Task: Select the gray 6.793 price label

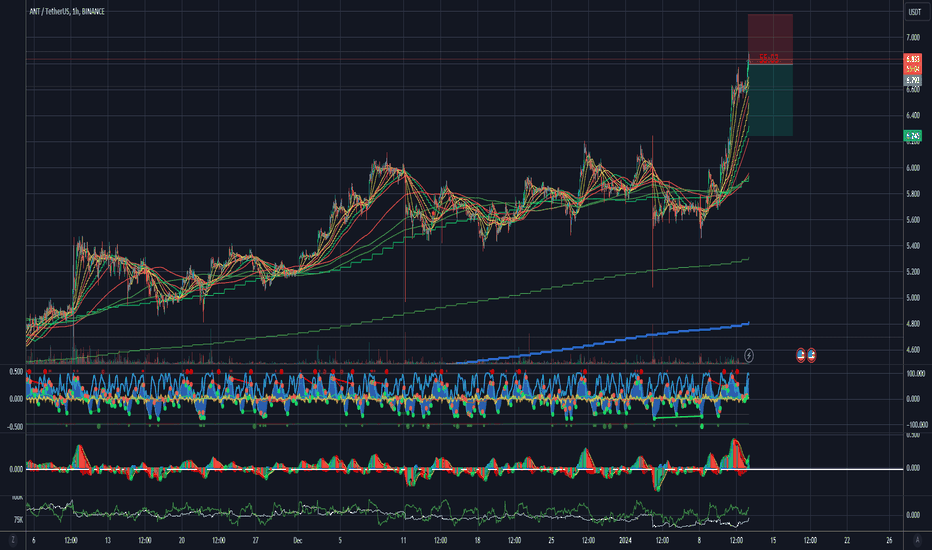Action: click(x=912, y=80)
